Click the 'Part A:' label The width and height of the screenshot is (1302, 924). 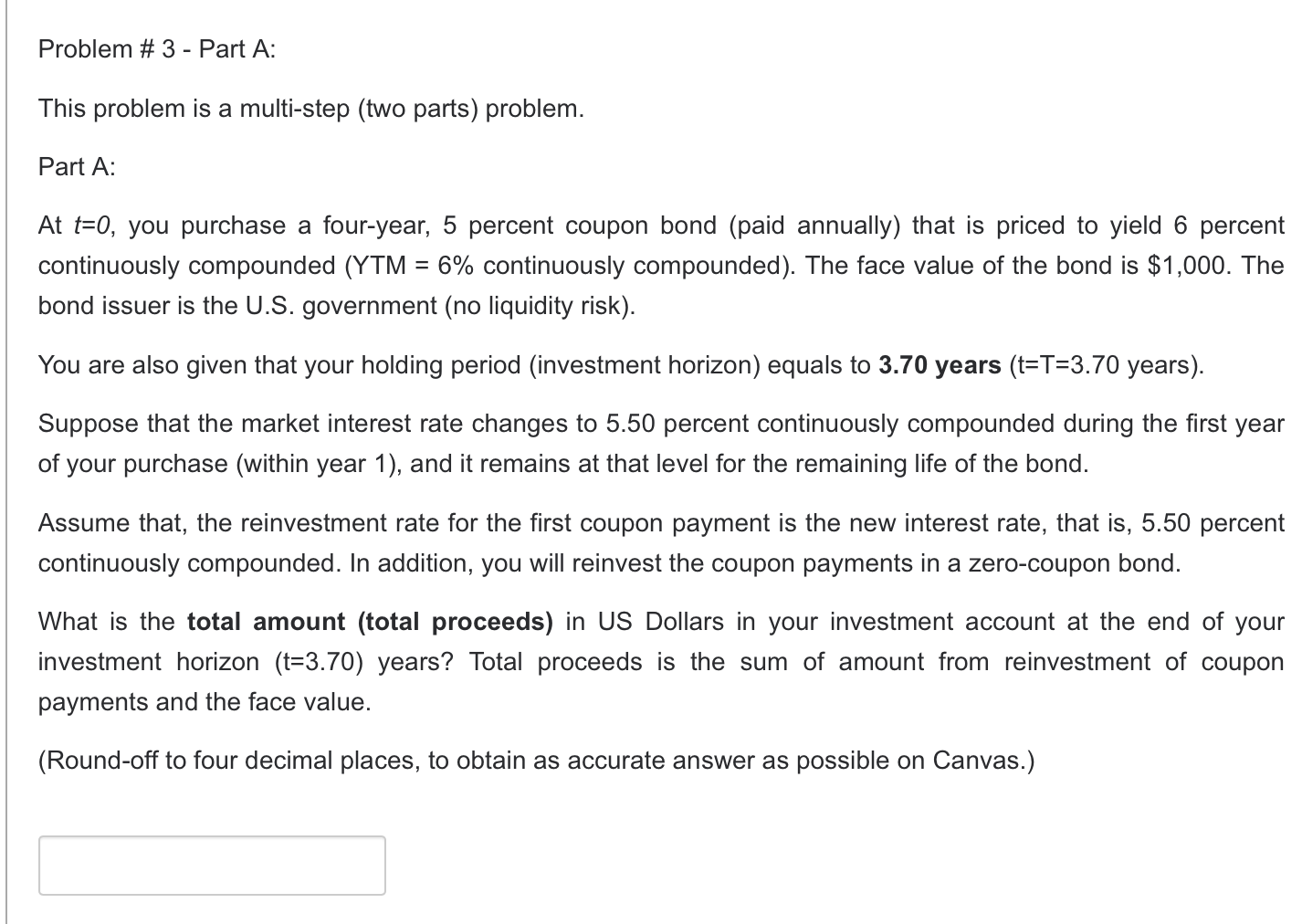[x=76, y=166]
